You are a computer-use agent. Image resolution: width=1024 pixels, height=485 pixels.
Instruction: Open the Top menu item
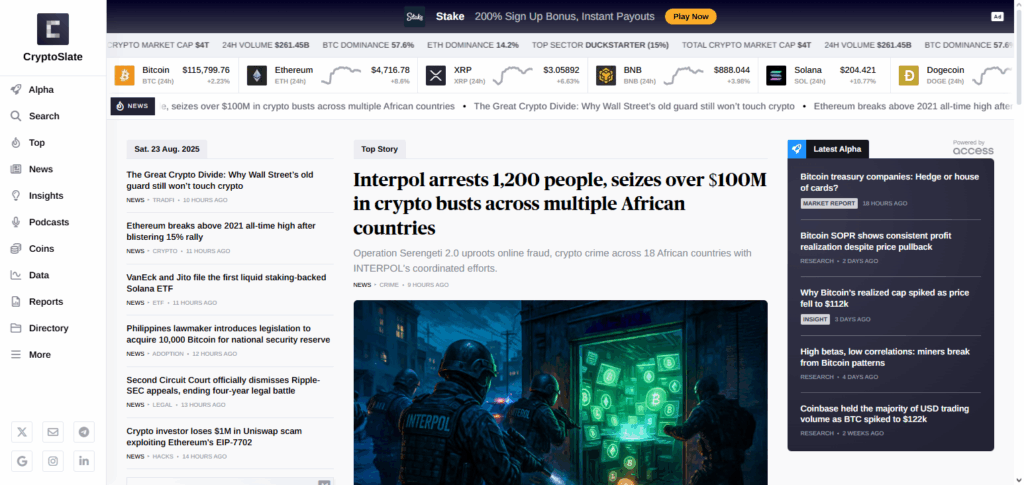[x=37, y=142]
